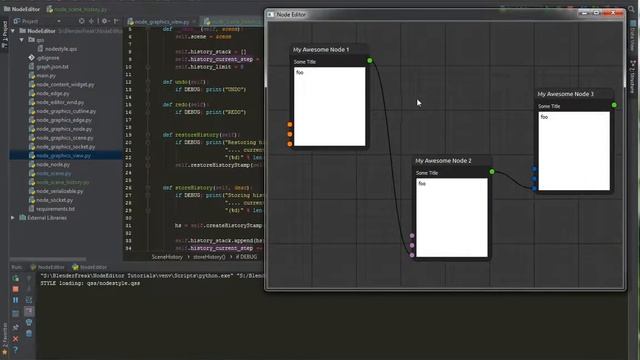
Task: Print the console output
Action: click(29, 322)
